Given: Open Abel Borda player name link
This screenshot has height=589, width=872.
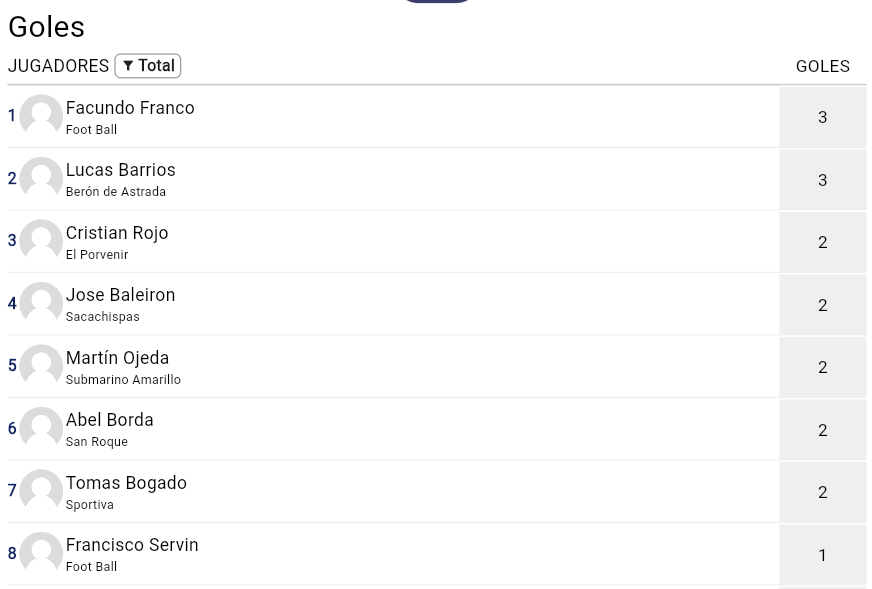Looking at the screenshot, I should click(x=110, y=420).
